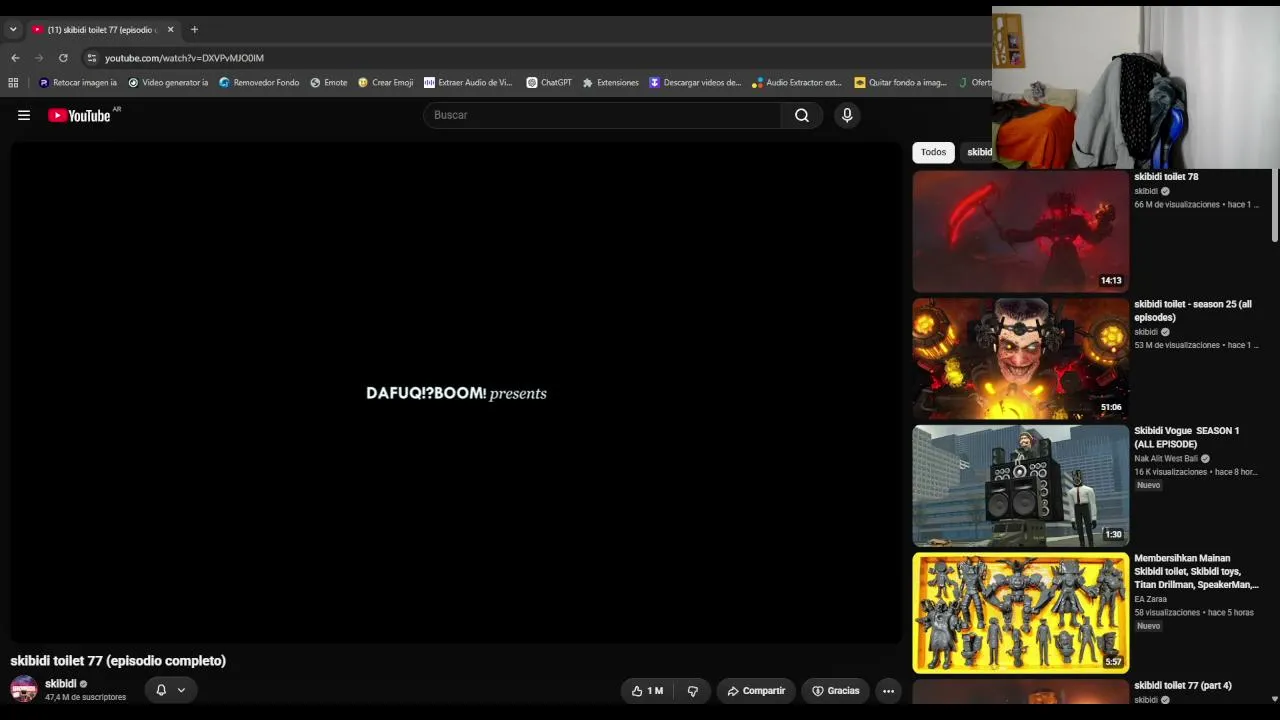Click the address bar URL
Viewport: 1280px width, 720px height.
(184, 58)
